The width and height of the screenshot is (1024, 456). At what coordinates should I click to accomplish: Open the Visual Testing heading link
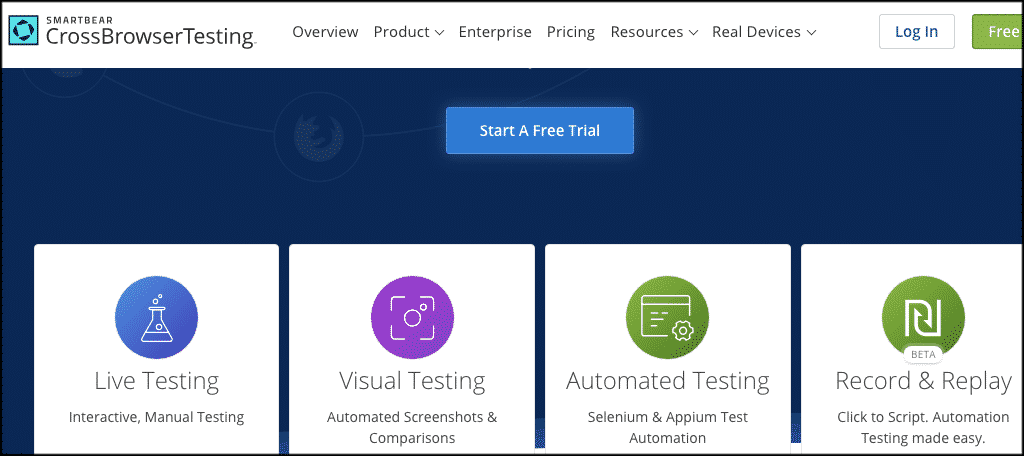click(x=412, y=381)
